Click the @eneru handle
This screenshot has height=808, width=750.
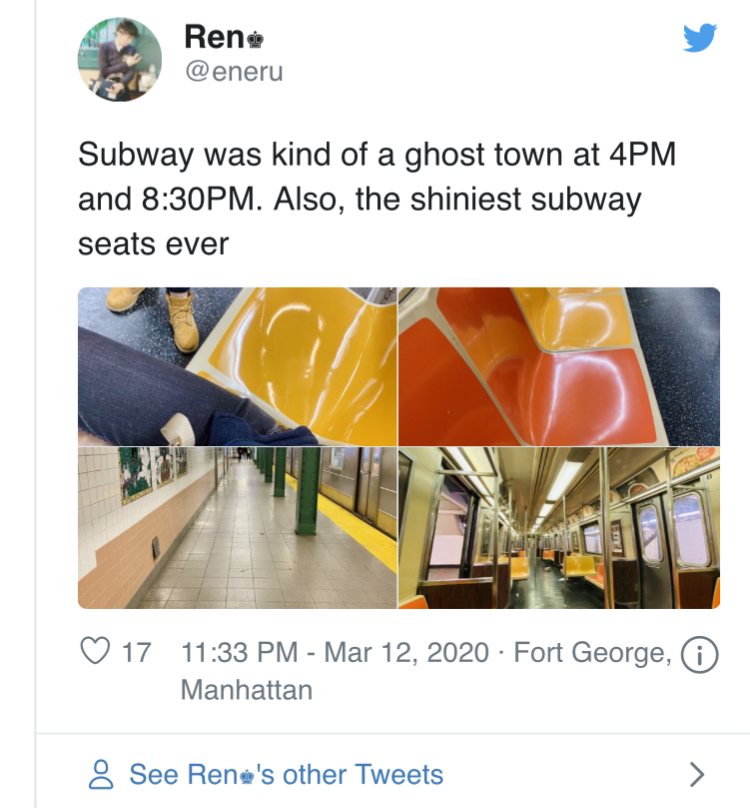point(233,72)
